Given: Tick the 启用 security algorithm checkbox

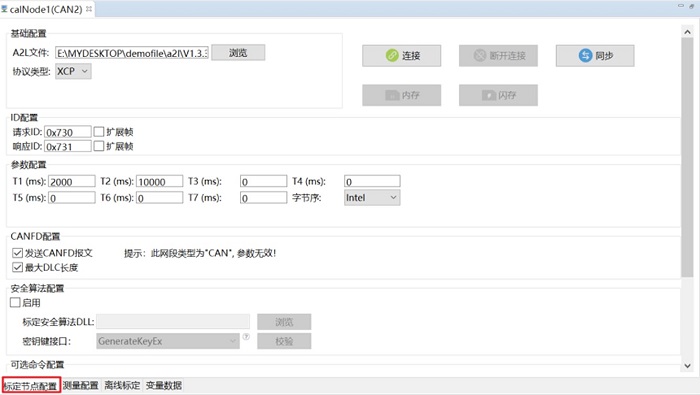Looking at the screenshot, I should click(x=15, y=303).
